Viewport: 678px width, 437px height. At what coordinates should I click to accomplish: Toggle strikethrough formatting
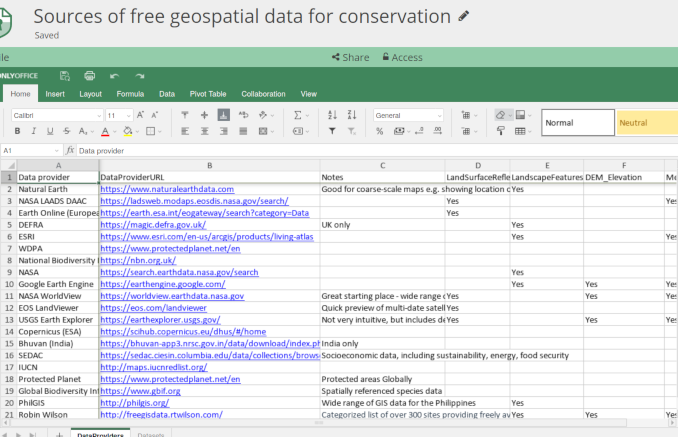[x=67, y=131]
